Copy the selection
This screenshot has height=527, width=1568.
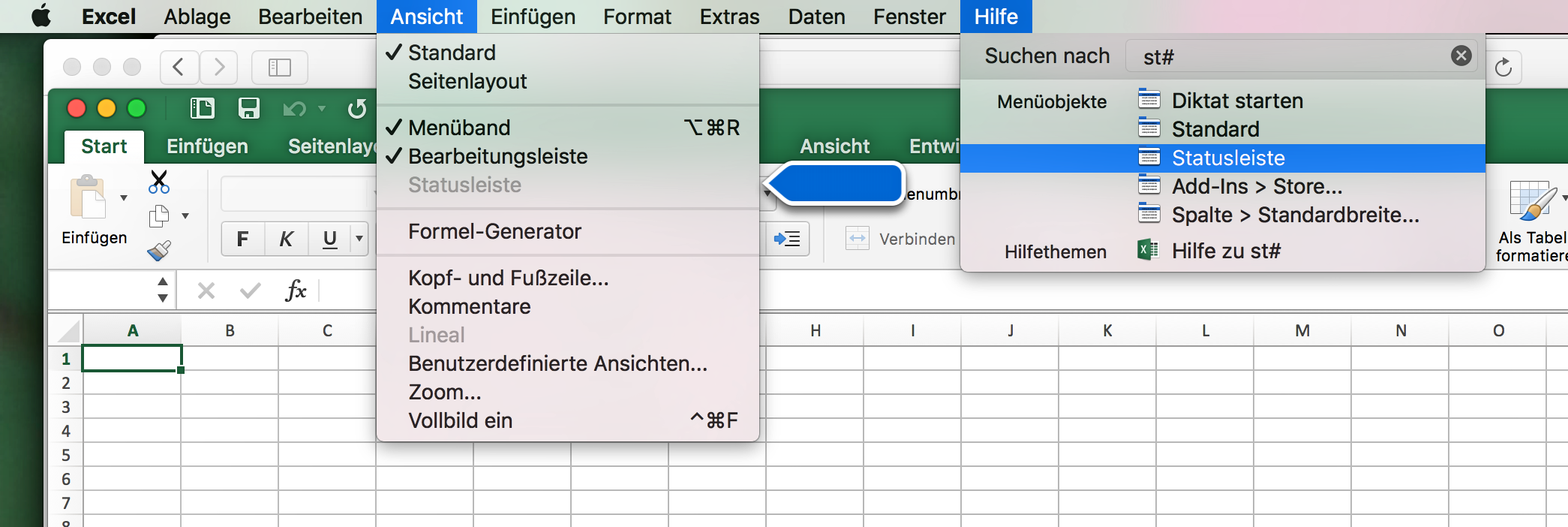(x=159, y=216)
